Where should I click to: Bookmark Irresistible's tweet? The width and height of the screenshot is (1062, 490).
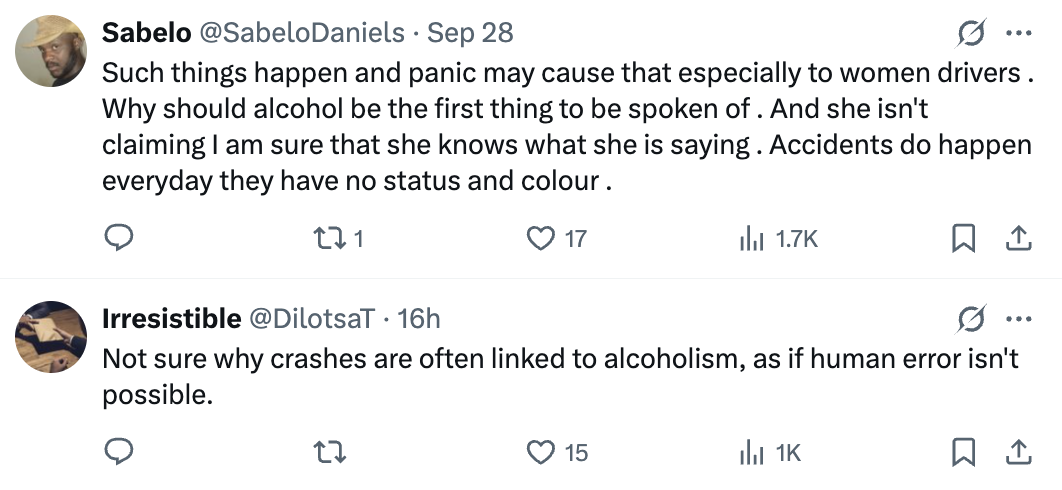[x=963, y=452]
